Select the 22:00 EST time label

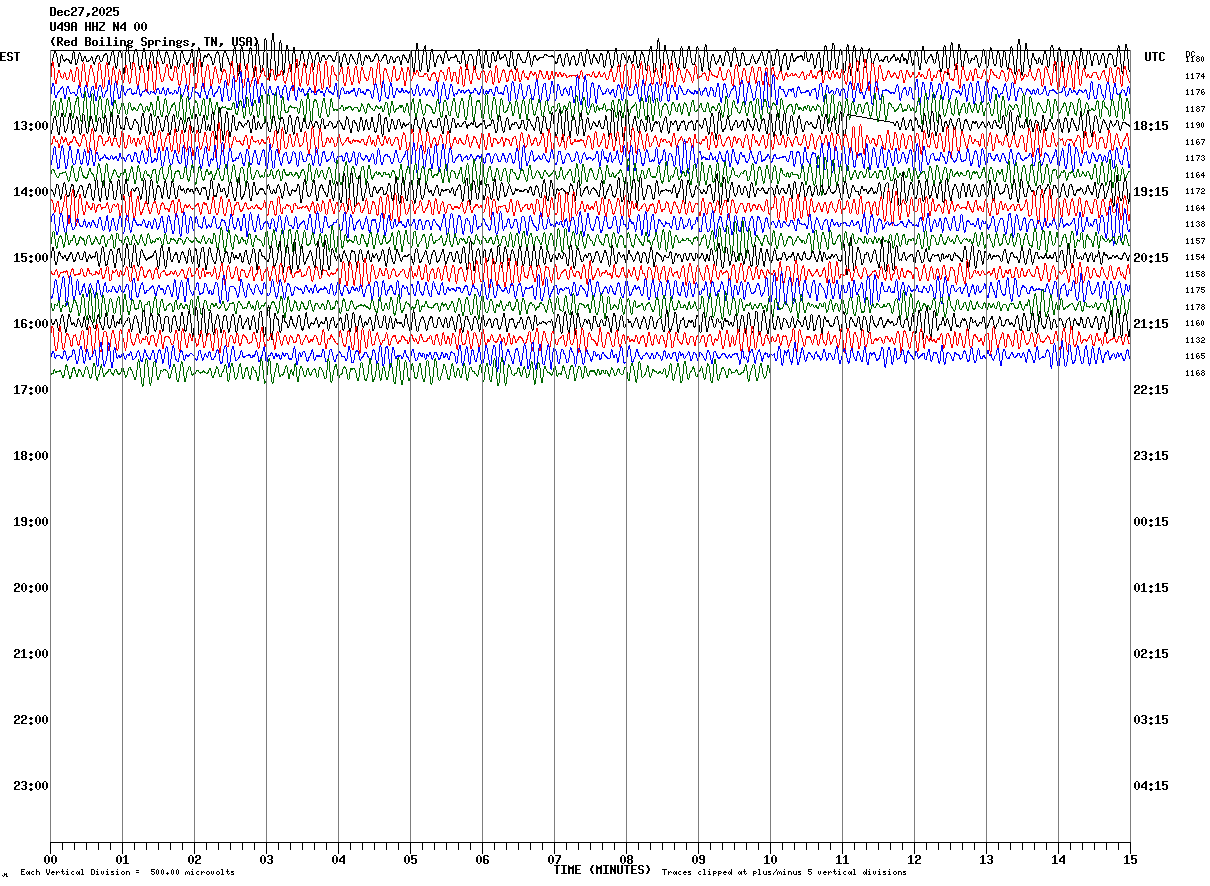31,720
